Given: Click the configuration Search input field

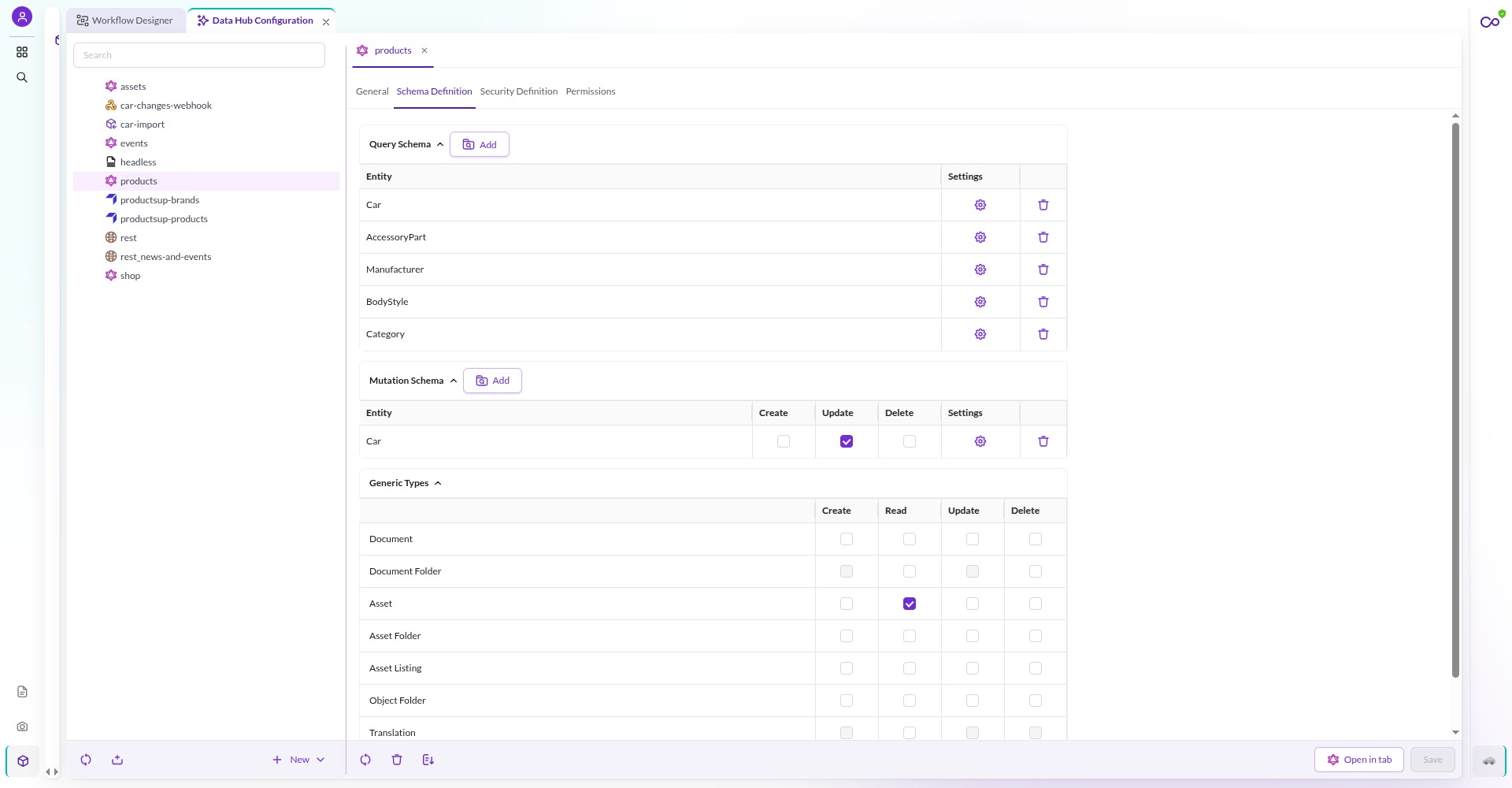Looking at the screenshot, I should [x=199, y=55].
